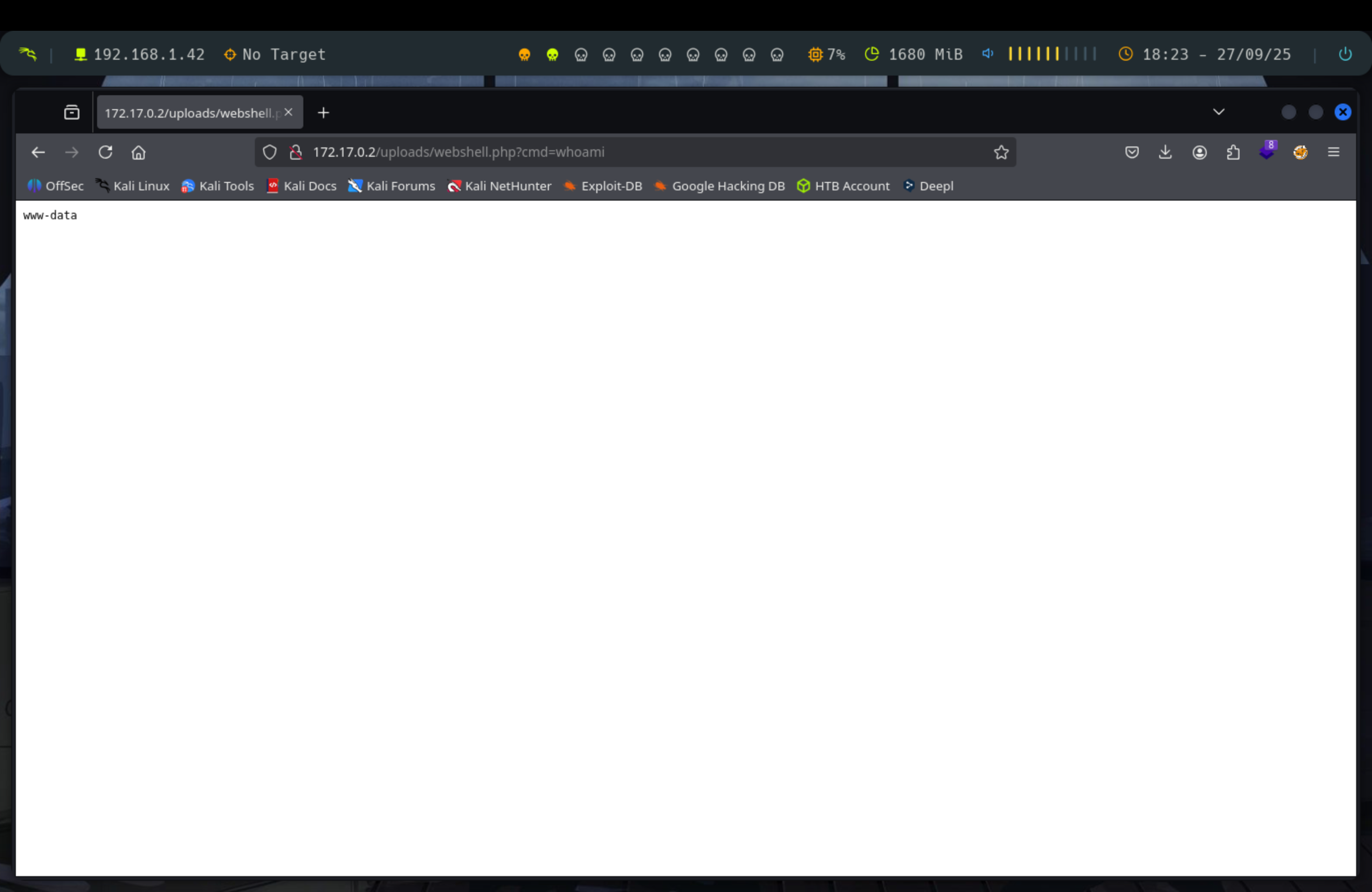Click the insecure connection padlock icon
1372x892 pixels.
[x=296, y=152]
